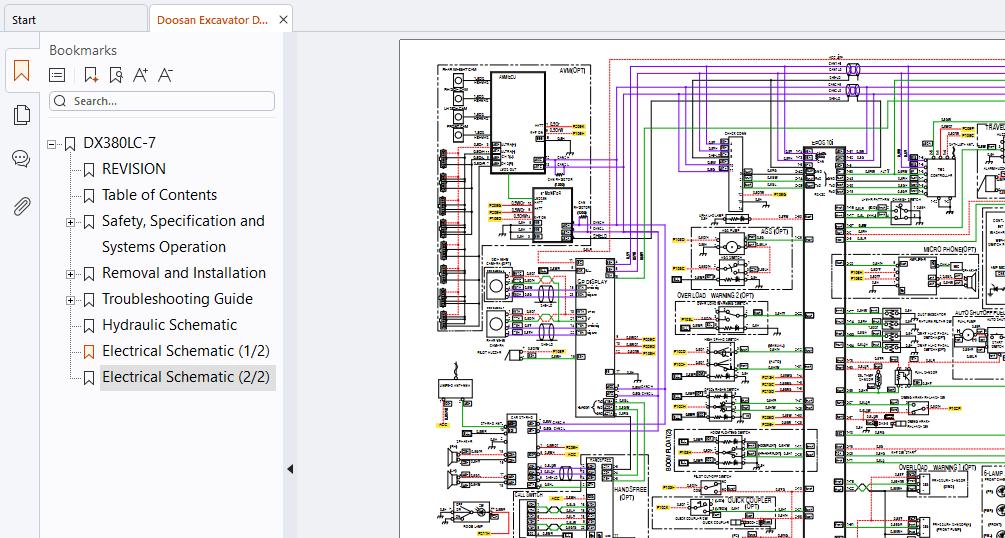Go to Electrical Schematic (1/2) bookmark

186,351
